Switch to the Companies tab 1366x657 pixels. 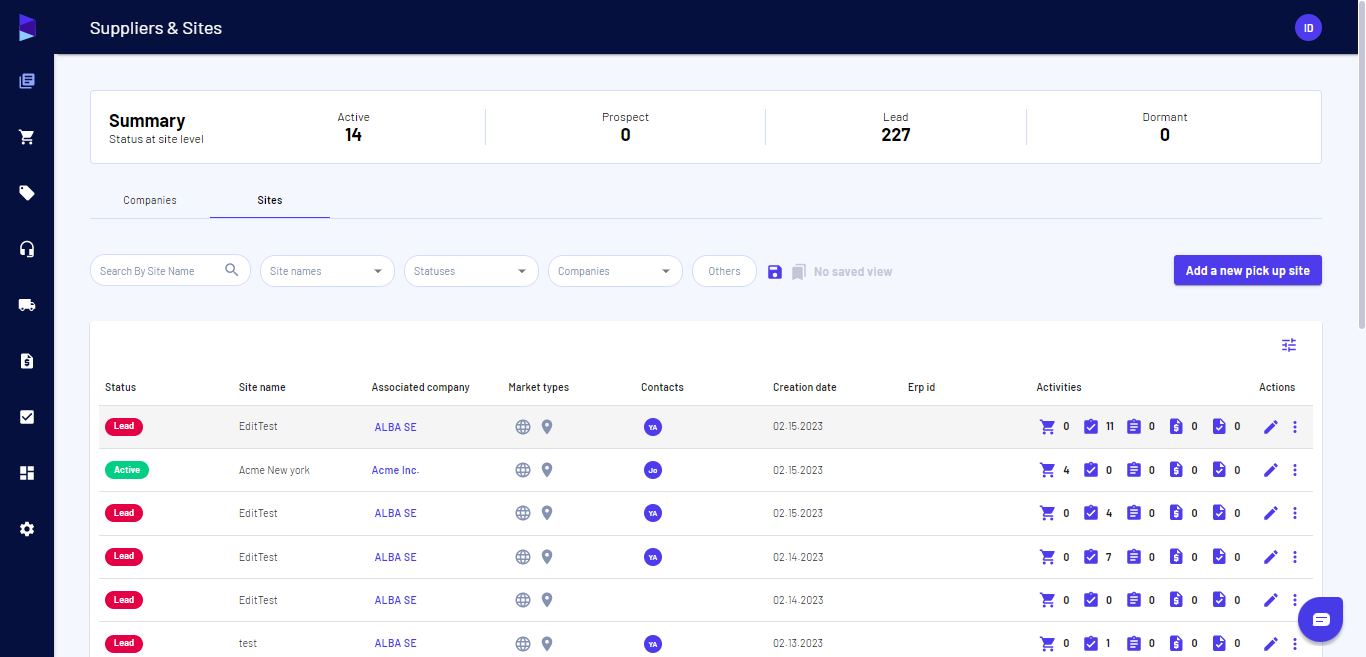[x=150, y=200]
